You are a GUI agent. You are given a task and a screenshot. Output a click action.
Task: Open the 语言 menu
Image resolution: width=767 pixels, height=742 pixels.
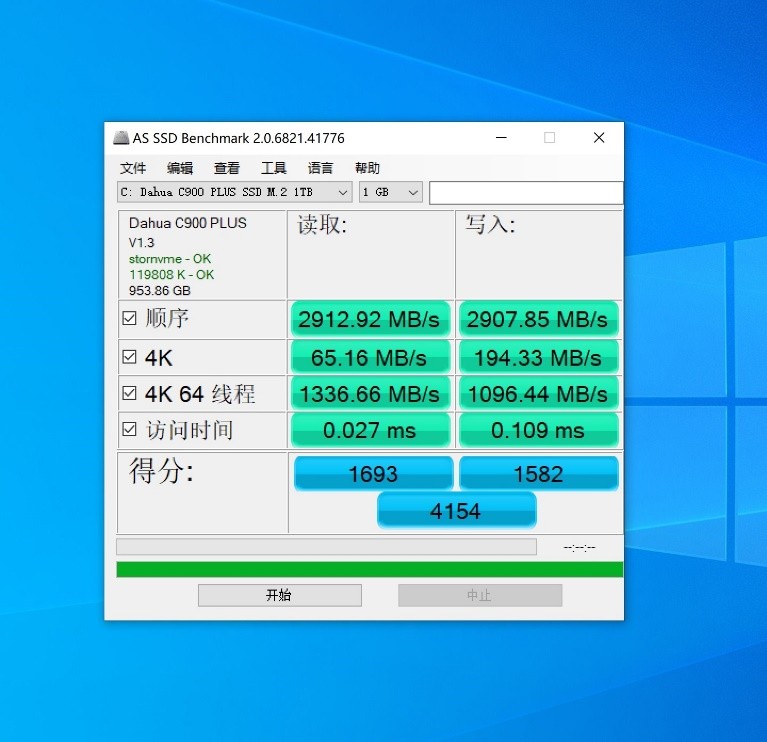coord(320,168)
